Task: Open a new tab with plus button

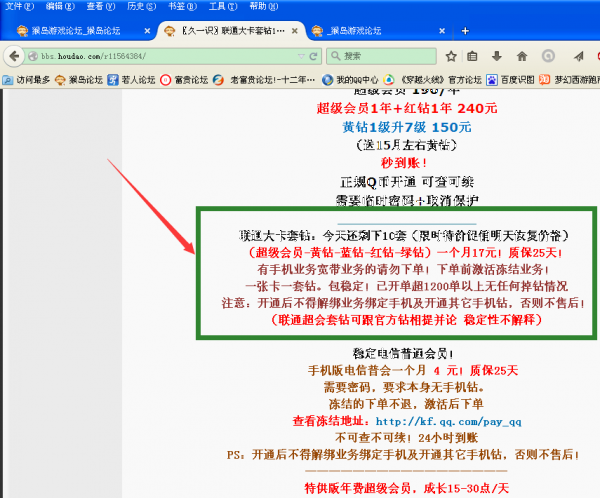Action: coord(465,31)
